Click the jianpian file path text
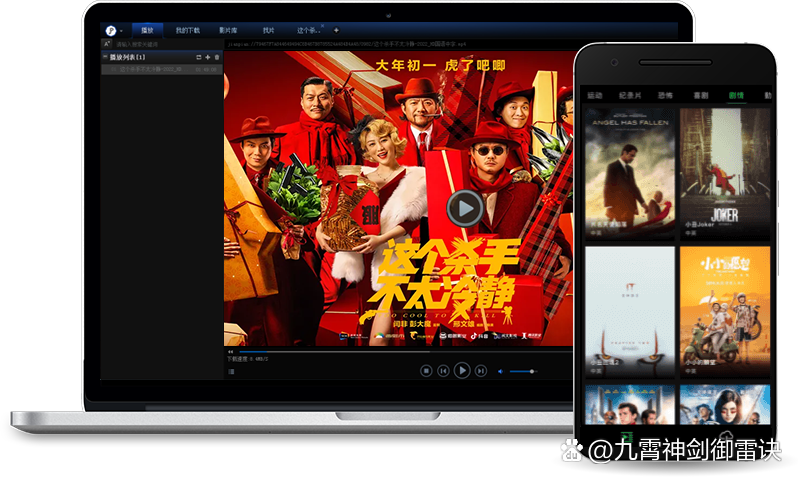Screen dimensions: 798x480 click(347, 44)
